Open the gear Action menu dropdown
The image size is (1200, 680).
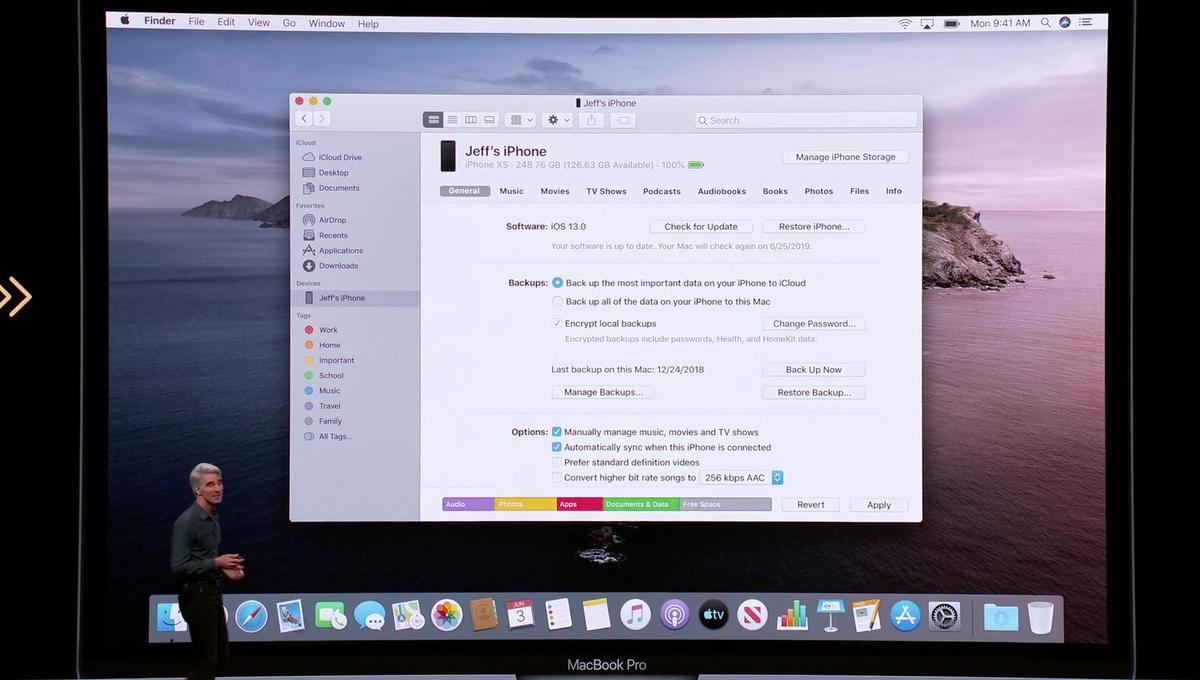tap(558, 120)
